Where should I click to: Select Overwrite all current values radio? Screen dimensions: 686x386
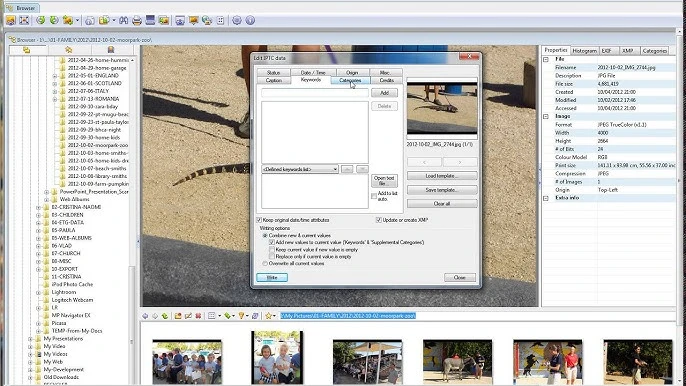pyautogui.click(x=265, y=263)
